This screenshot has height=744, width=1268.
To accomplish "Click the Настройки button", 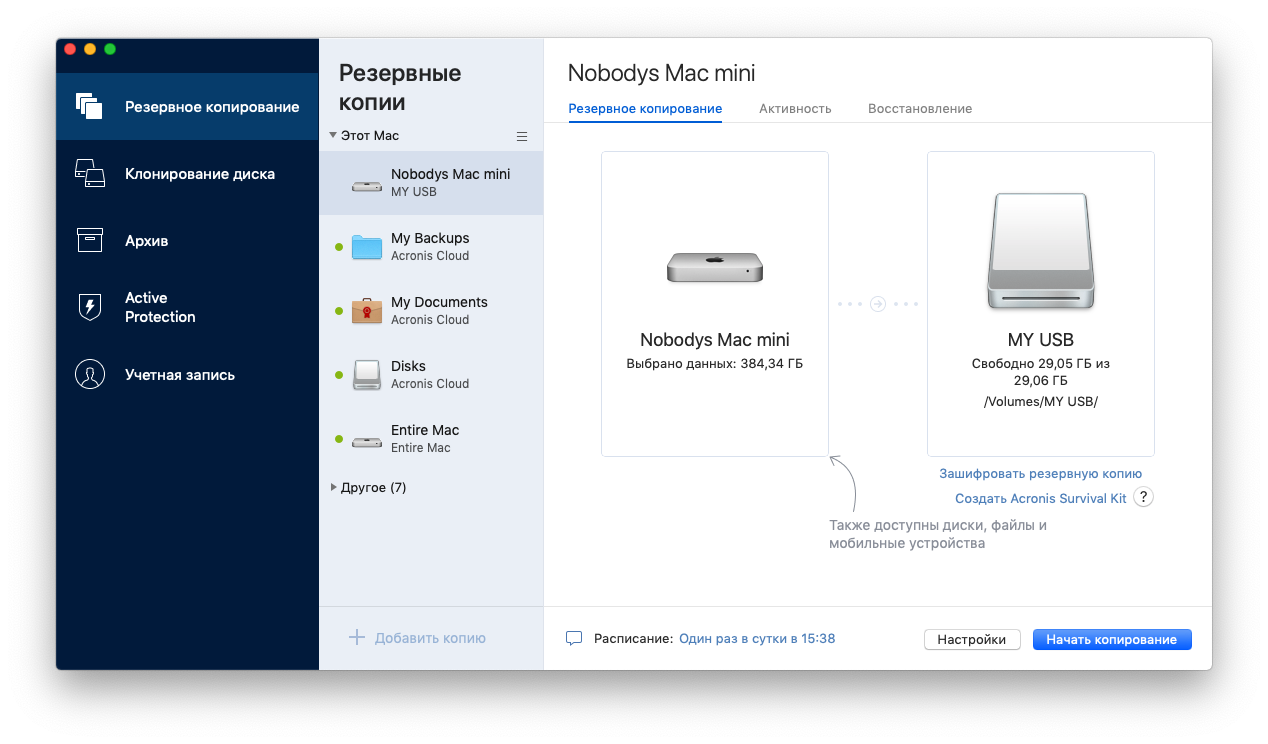I will pyautogui.click(x=972, y=639).
